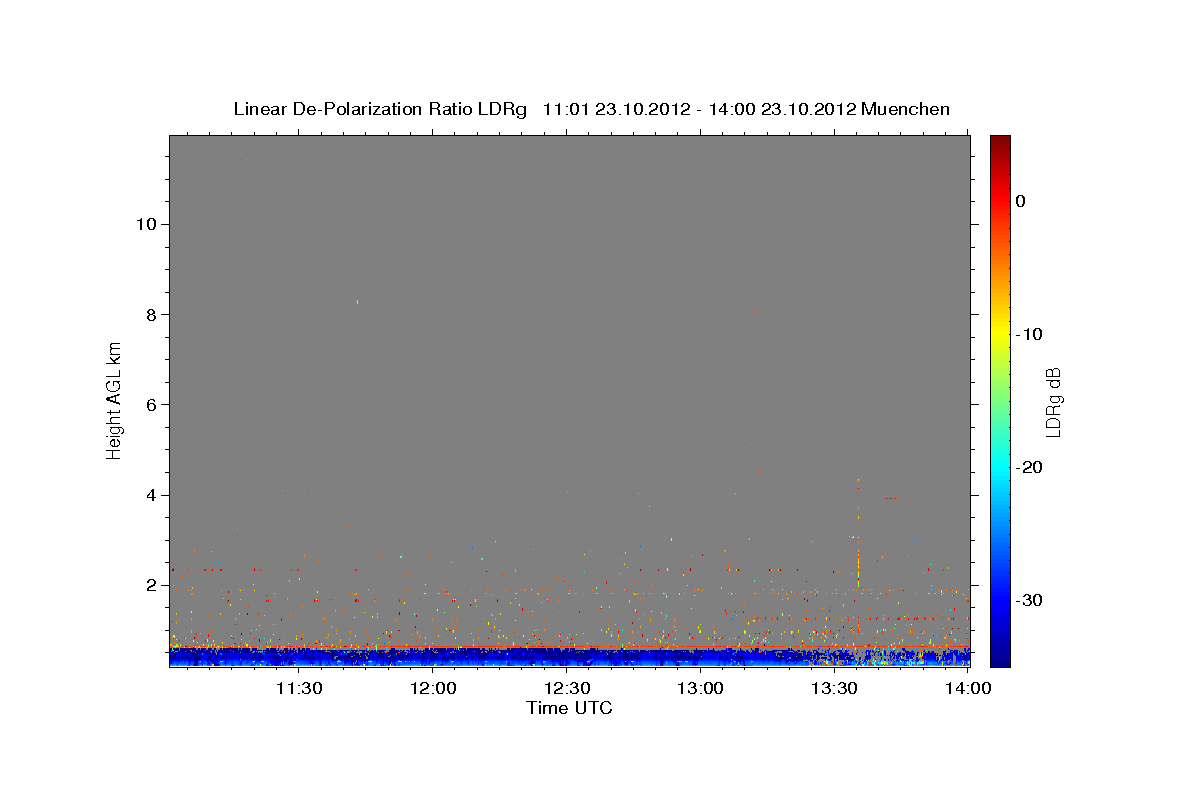Click the height tick label 8
Screen dimensions: 1200x800
coord(149,314)
